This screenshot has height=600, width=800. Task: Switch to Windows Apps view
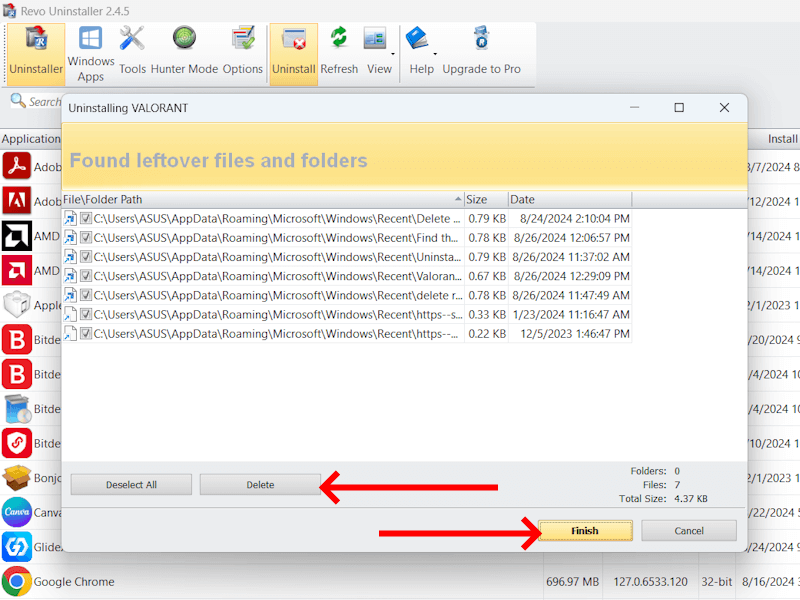(91, 50)
